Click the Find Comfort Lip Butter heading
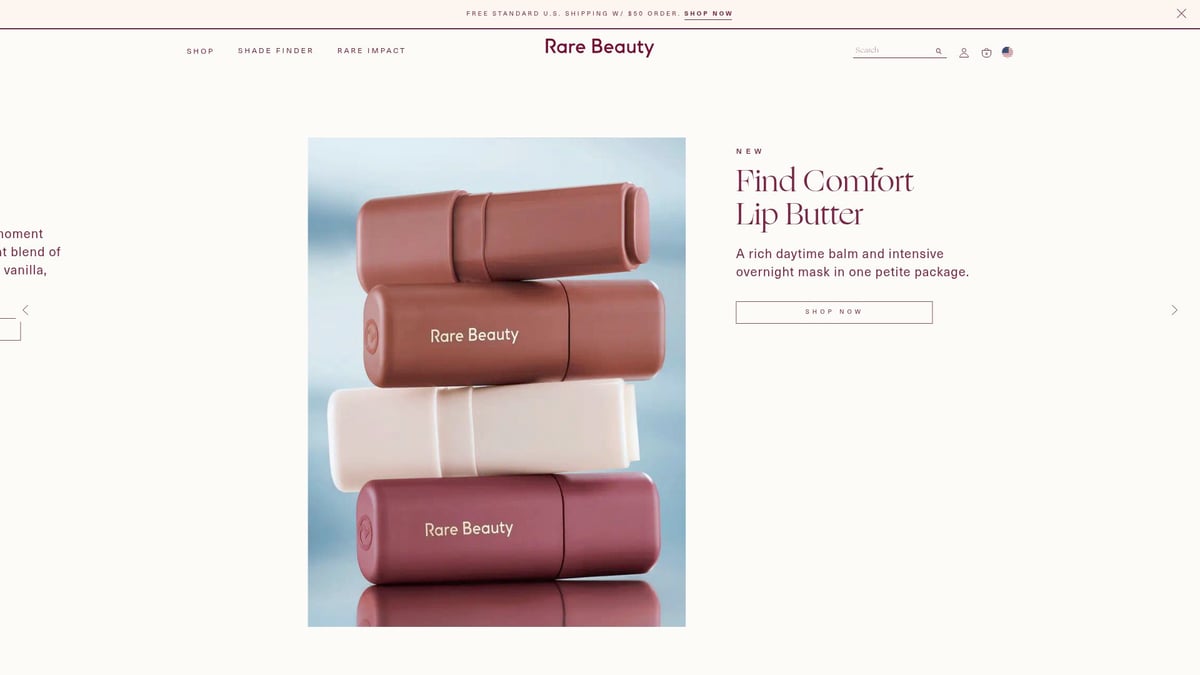The height and width of the screenshot is (675, 1200). pyautogui.click(x=825, y=197)
